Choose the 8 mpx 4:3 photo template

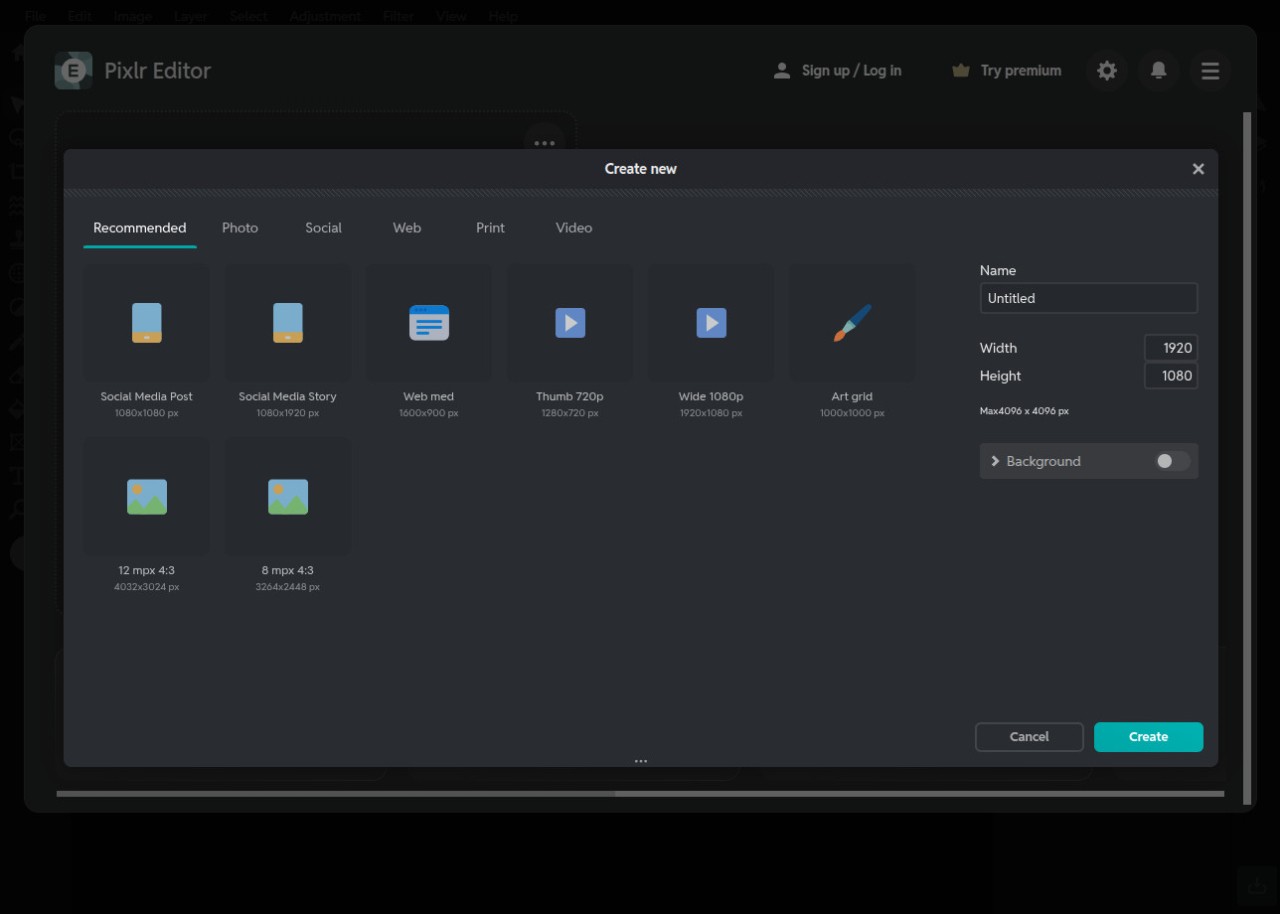coord(288,497)
